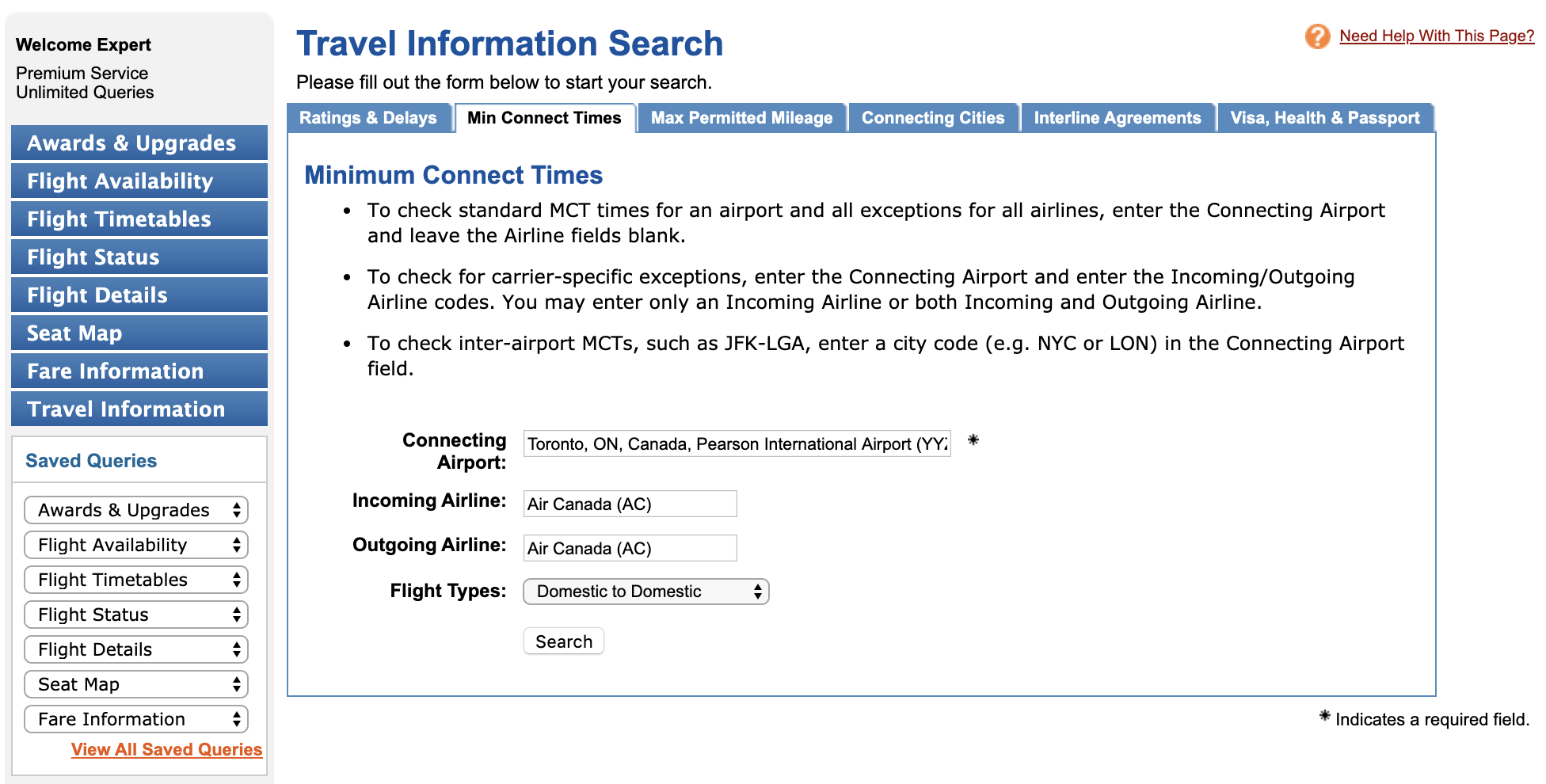The width and height of the screenshot is (1546, 784).
Task: Go to the Interline Agreements tab
Action: tap(1118, 118)
